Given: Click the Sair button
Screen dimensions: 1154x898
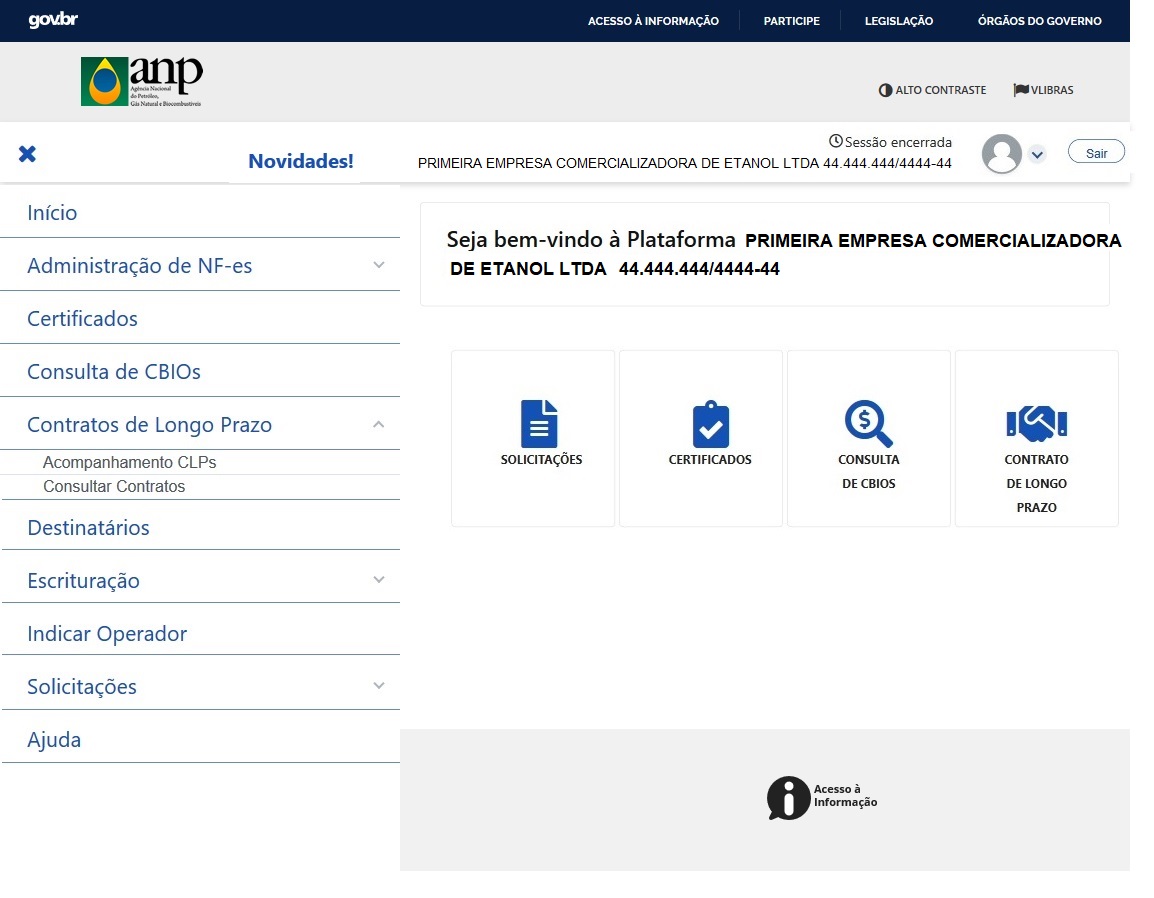Looking at the screenshot, I should [1096, 153].
